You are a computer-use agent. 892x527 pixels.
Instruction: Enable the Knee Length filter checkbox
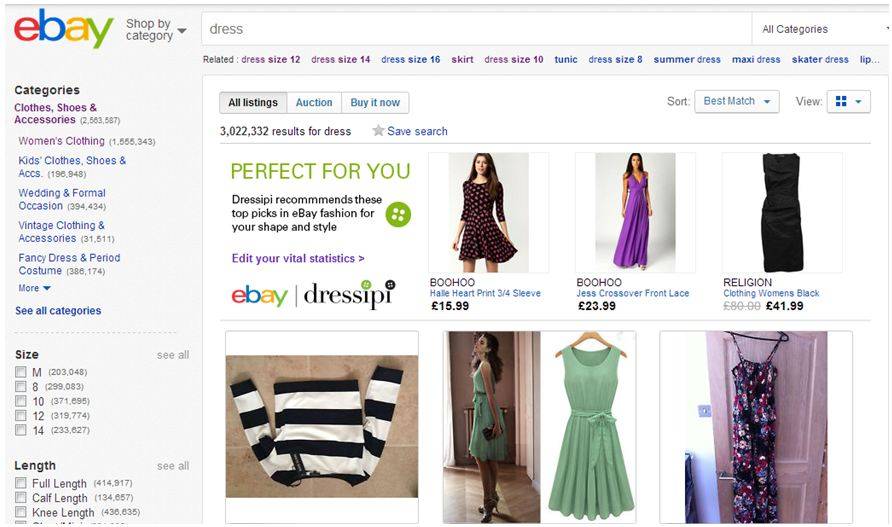point(21,512)
